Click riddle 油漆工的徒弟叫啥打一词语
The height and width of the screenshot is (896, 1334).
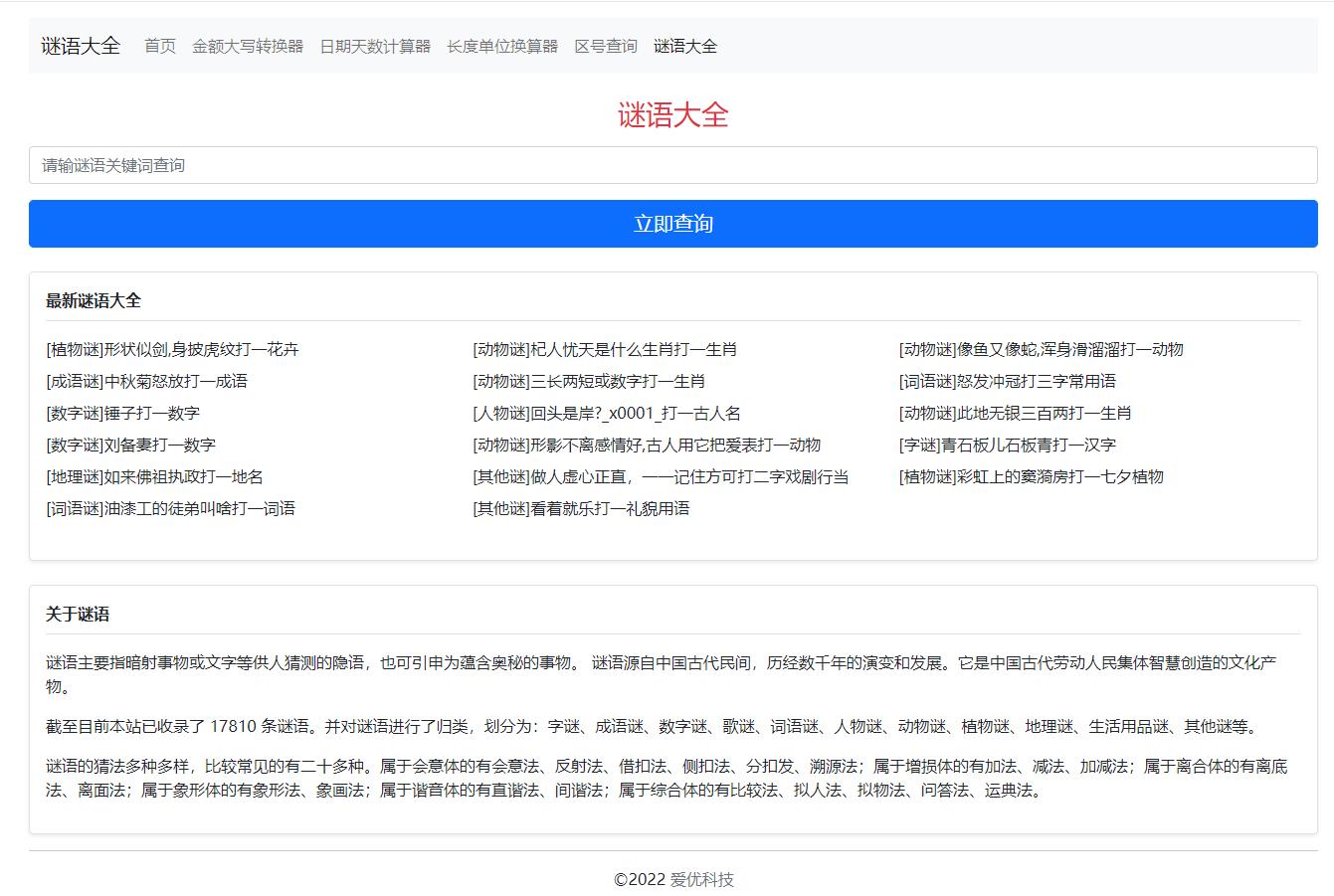pos(170,508)
